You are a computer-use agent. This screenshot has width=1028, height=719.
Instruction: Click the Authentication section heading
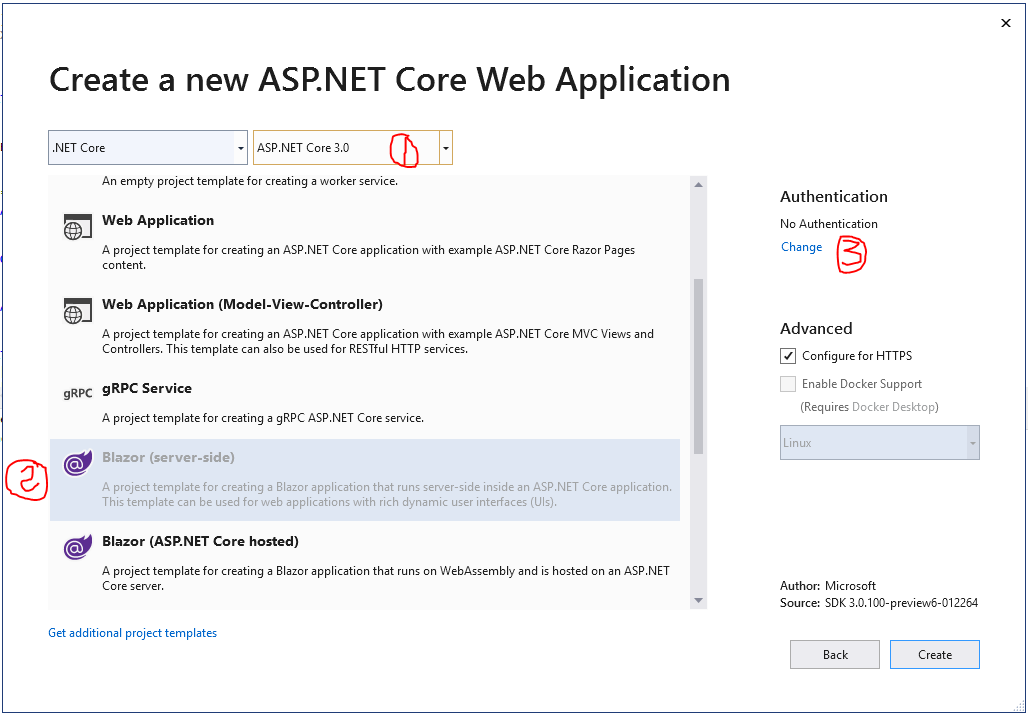(834, 197)
